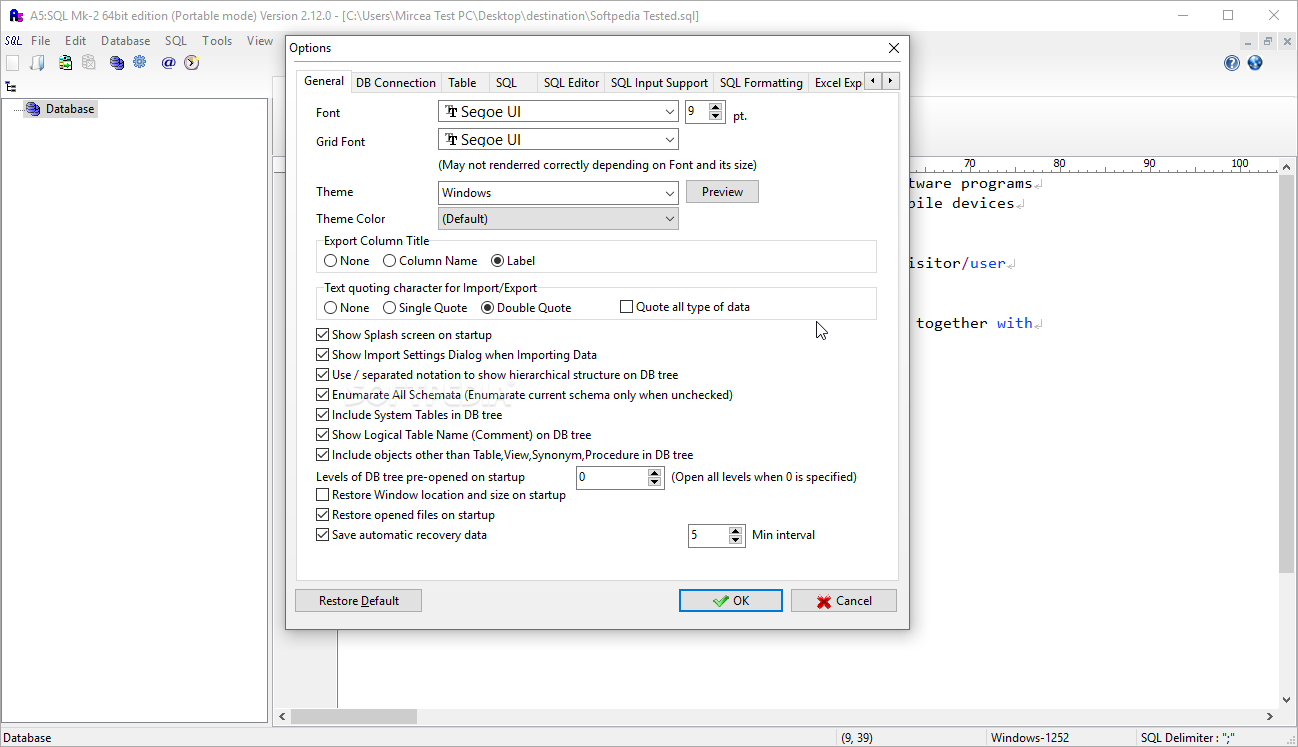Click the grayed-out table delete toolbar icon
1298x747 pixels.
point(89,63)
